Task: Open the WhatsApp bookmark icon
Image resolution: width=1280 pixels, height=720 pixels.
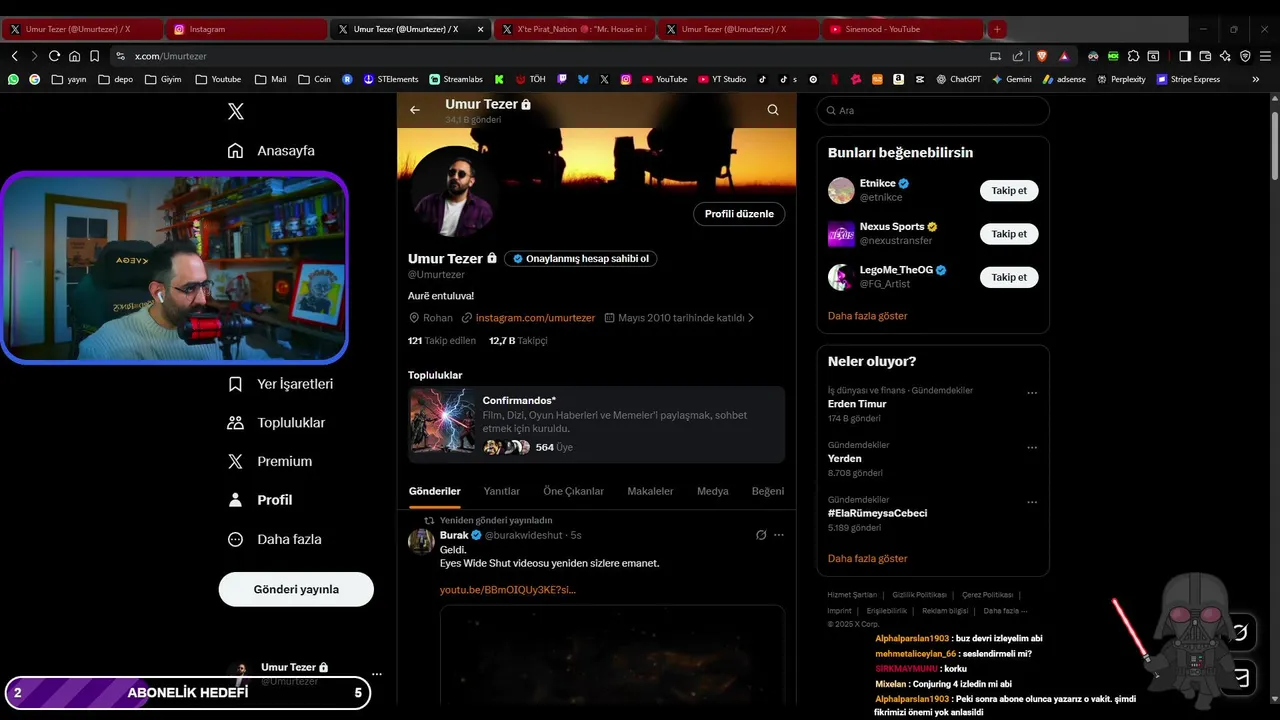Action: pyautogui.click(x=13, y=79)
